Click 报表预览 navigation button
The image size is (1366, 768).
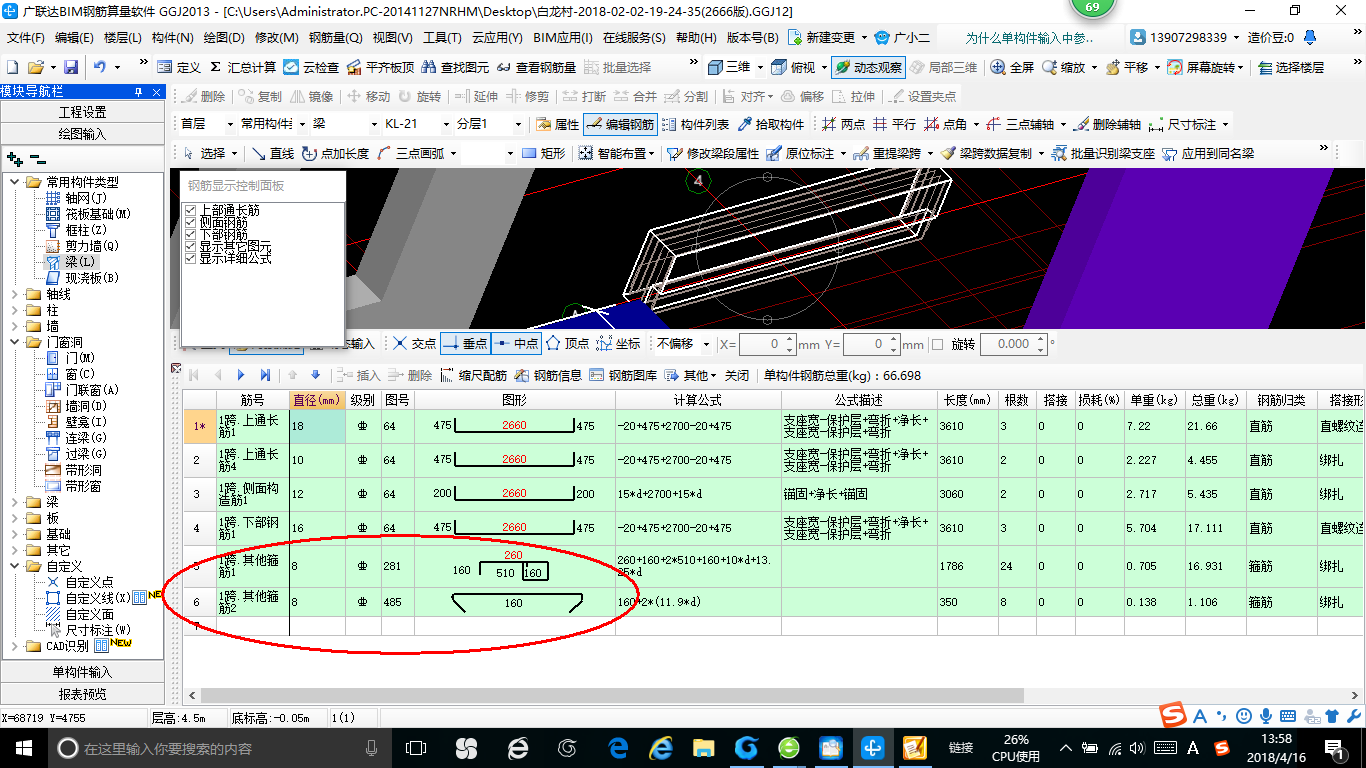[x=82, y=694]
